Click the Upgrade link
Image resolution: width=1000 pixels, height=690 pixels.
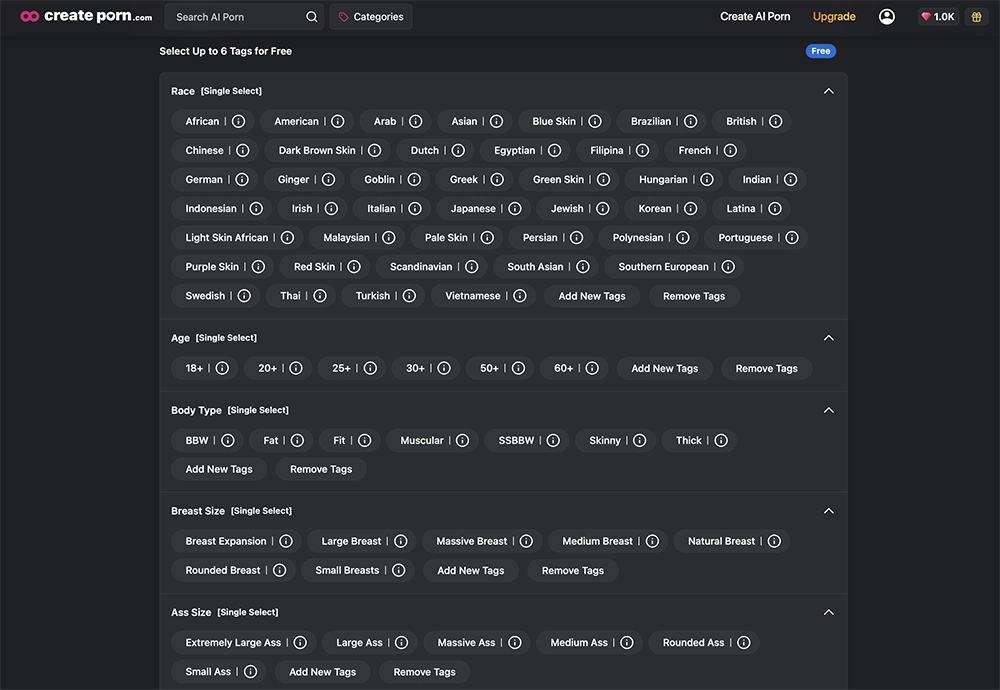point(834,16)
